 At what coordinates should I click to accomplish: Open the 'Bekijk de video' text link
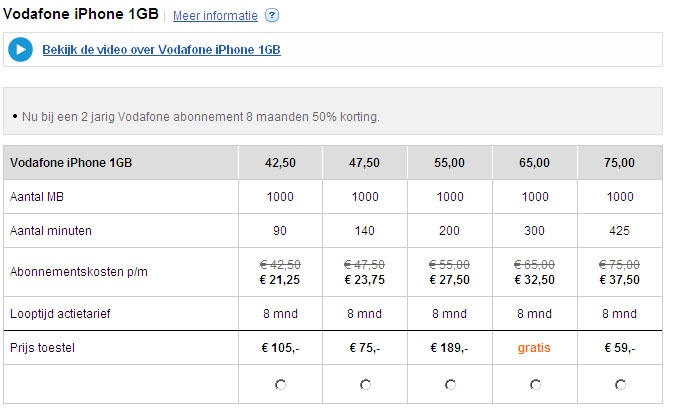click(x=161, y=50)
